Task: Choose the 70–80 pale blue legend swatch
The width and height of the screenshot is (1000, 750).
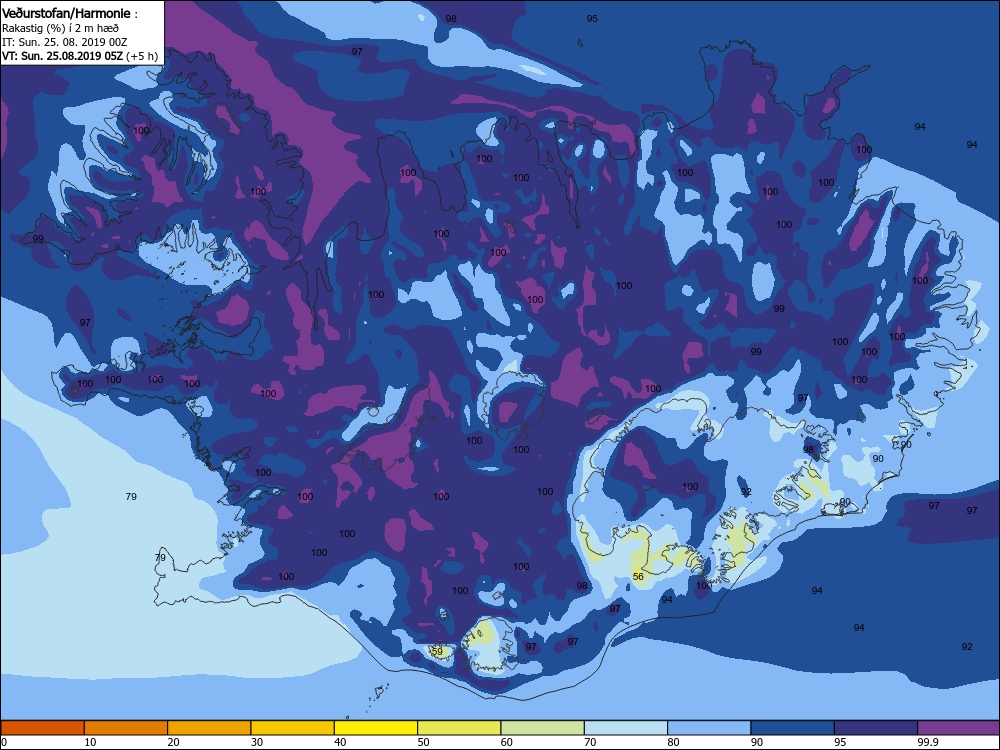Action: pyautogui.click(x=626, y=728)
